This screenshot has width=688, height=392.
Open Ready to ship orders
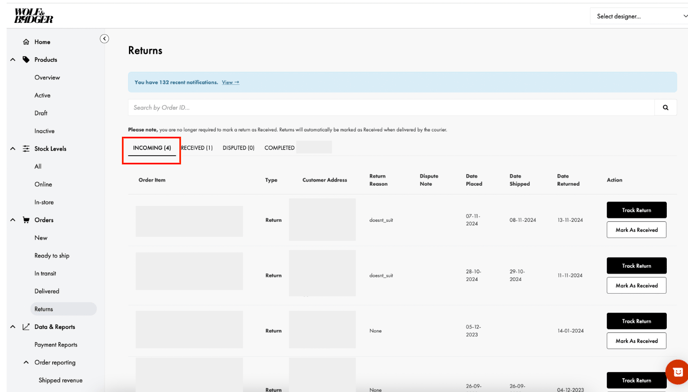tap(52, 255)
